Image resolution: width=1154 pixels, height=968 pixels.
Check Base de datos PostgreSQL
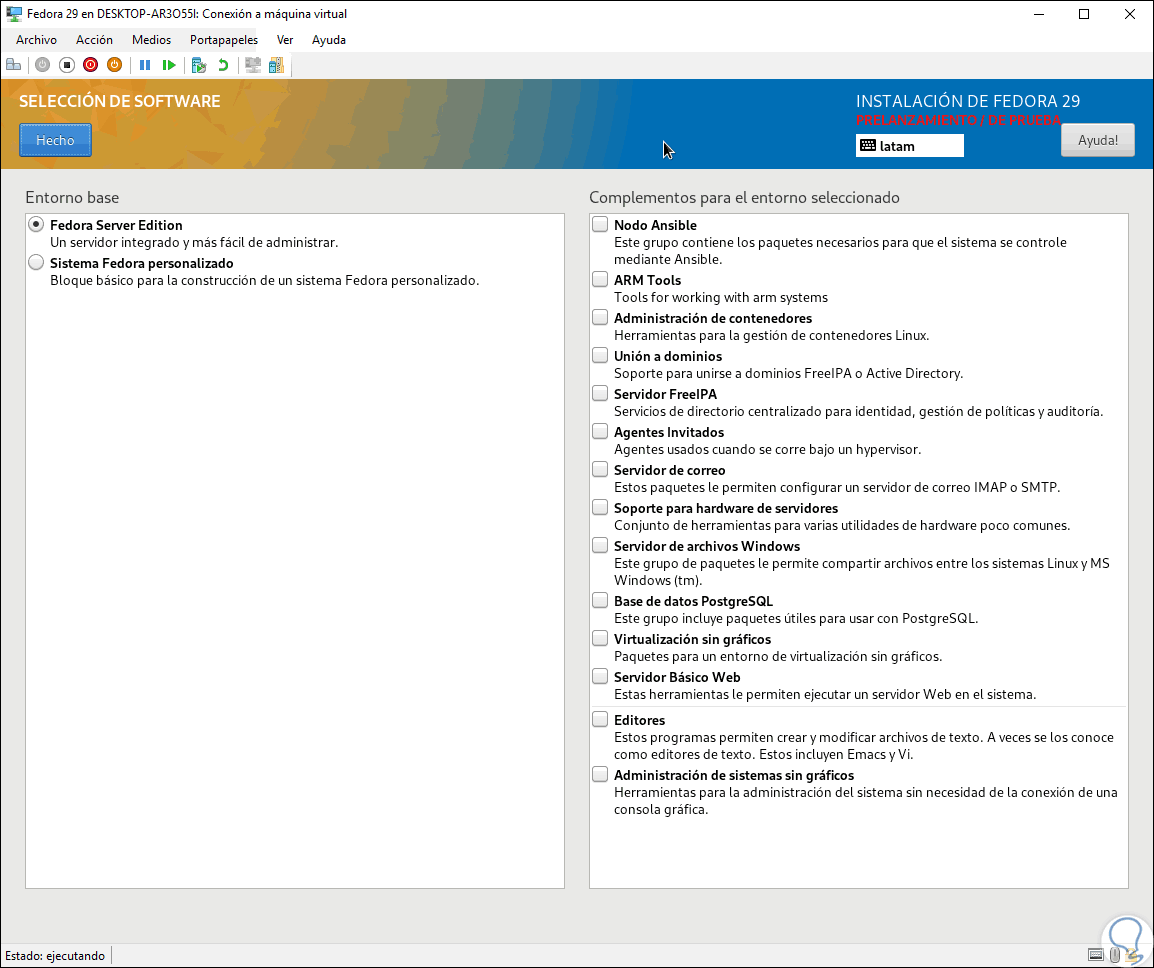click(x=600, y=601)
